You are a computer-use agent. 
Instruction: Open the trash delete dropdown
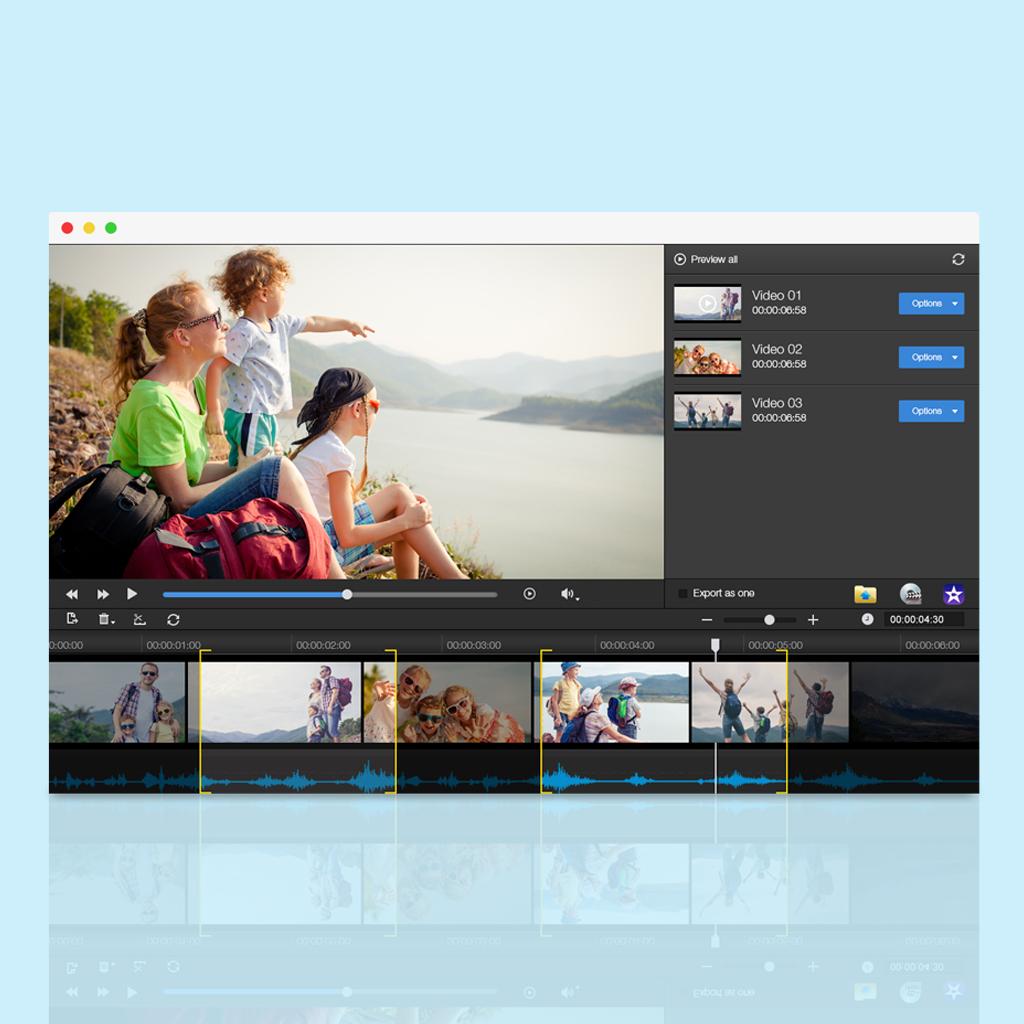coord(105,620)
